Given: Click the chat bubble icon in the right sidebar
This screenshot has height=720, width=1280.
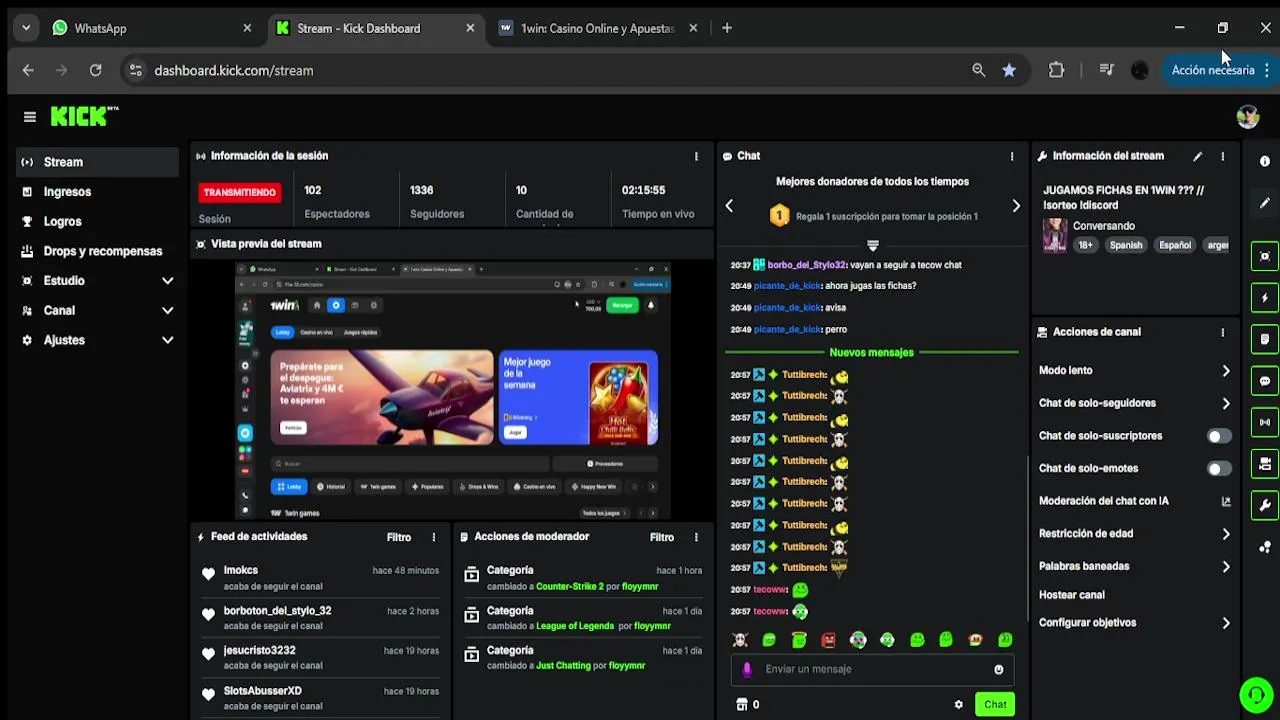Looking at the screenshot, I should pos(1265,381).
